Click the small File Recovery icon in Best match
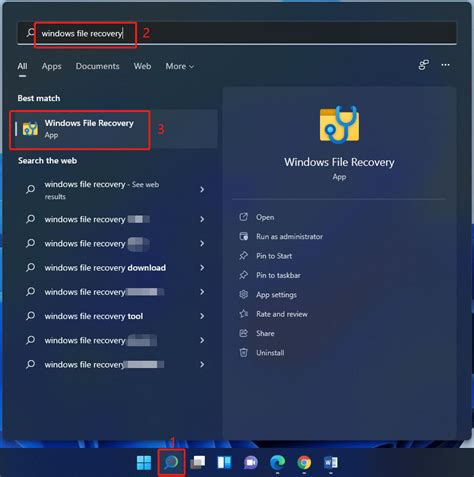This screenshot has height=477, width=474. pyautogui.click(x=30, y=129)
